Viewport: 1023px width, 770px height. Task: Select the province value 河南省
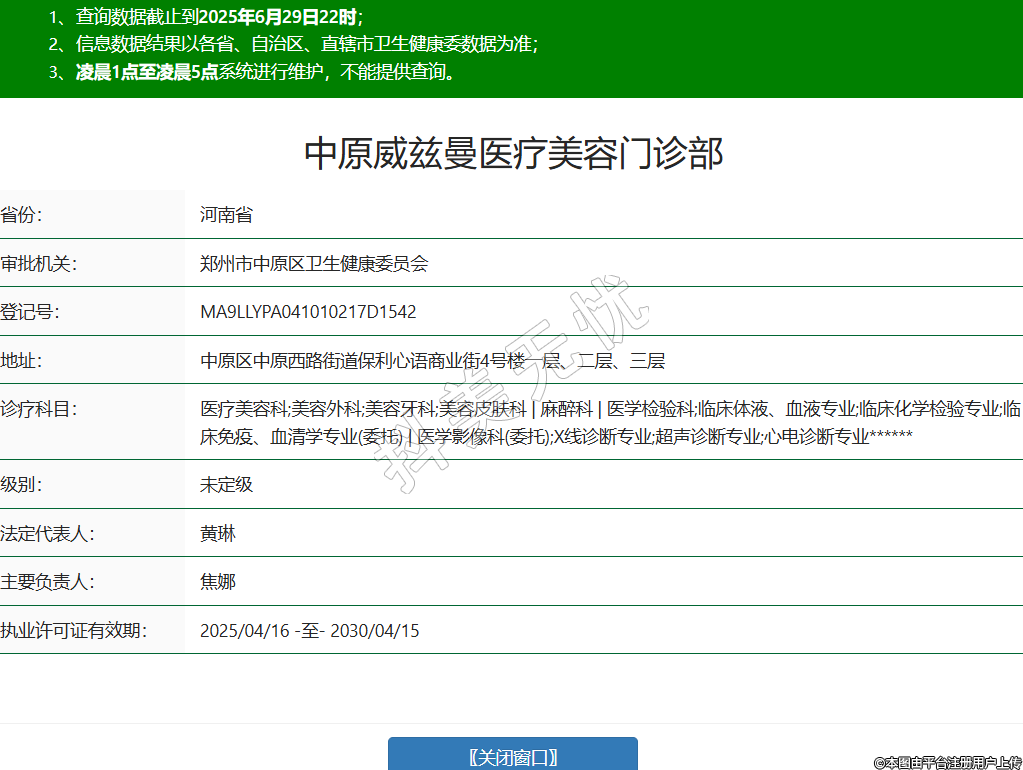(226, 215)
